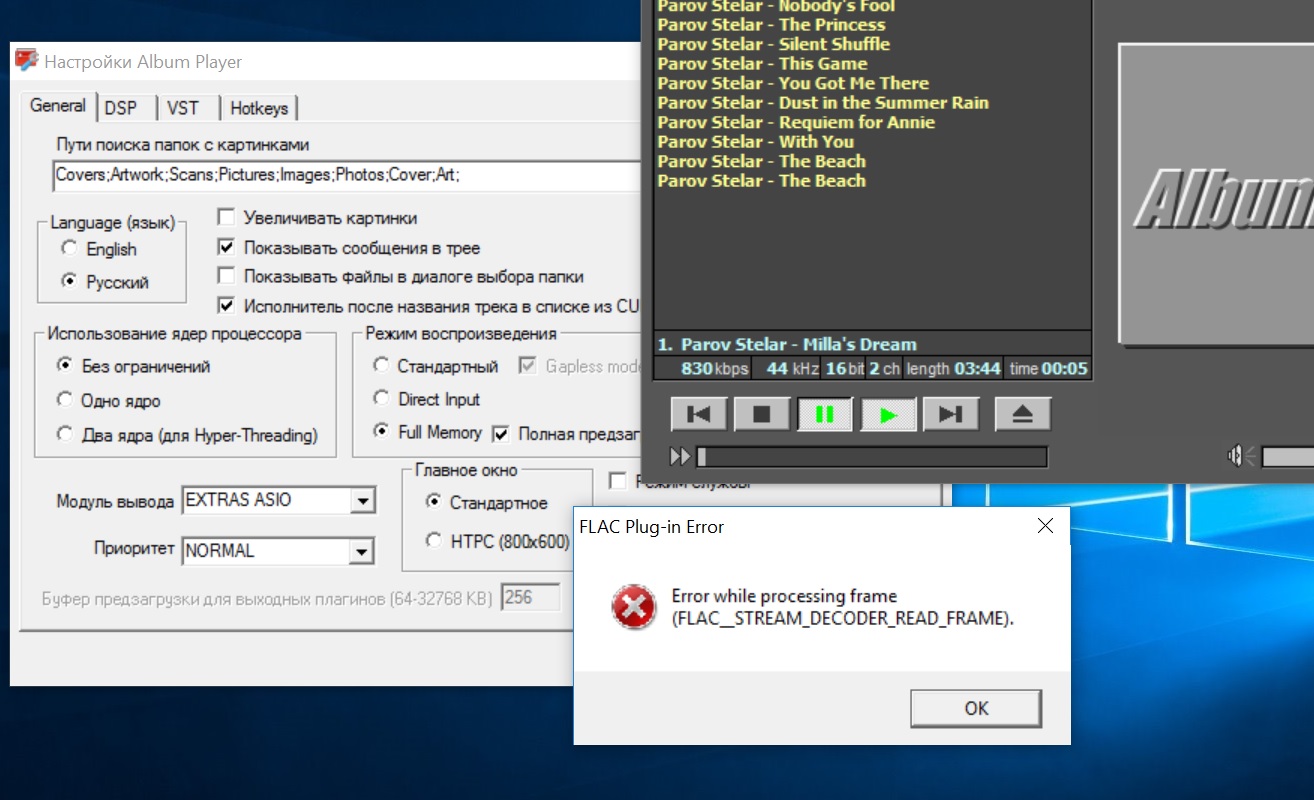Select the Одно ядро option
This screenshot has height=800, width=1314.
click(108, 401)
